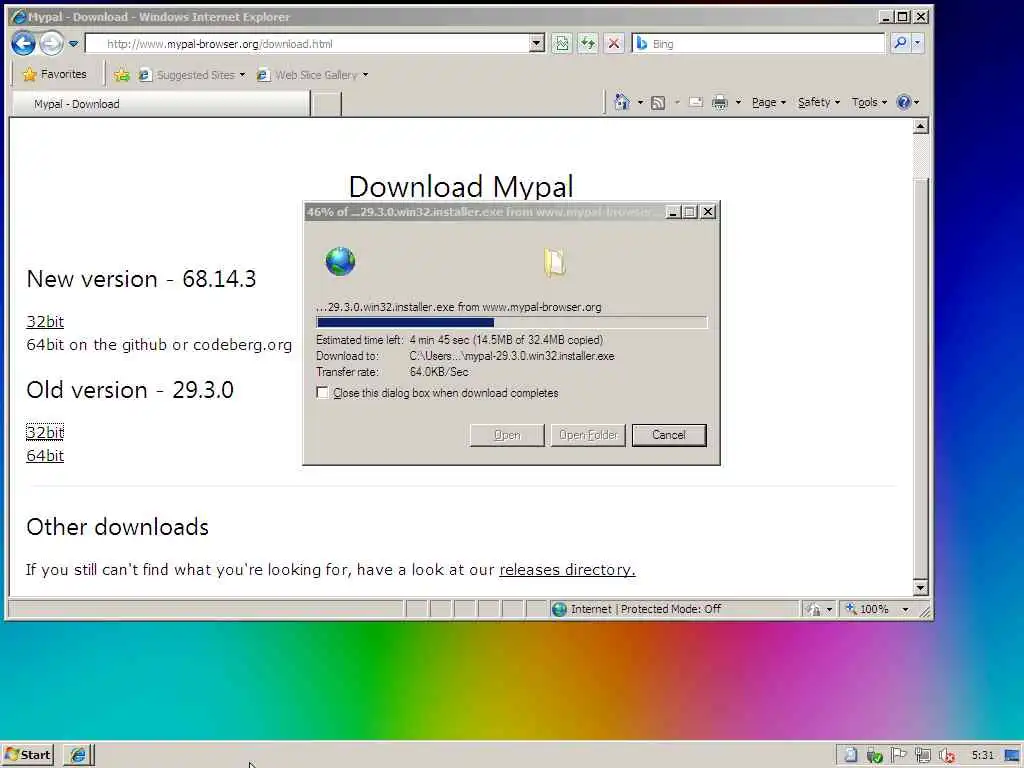Open Suggested Sites in Favorites bar
The image size is (1024, 768).
click(x=192, y=75)
